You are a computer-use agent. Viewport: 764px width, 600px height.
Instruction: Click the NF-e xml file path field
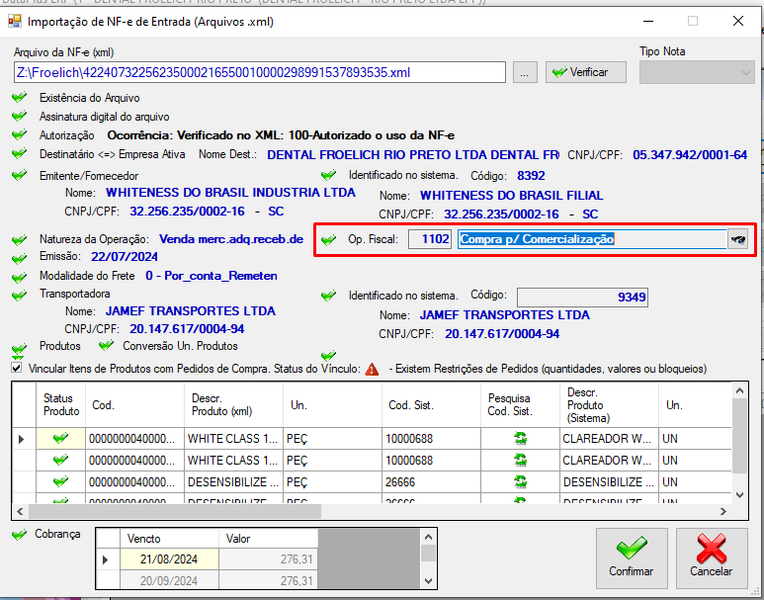coord(260,72)
